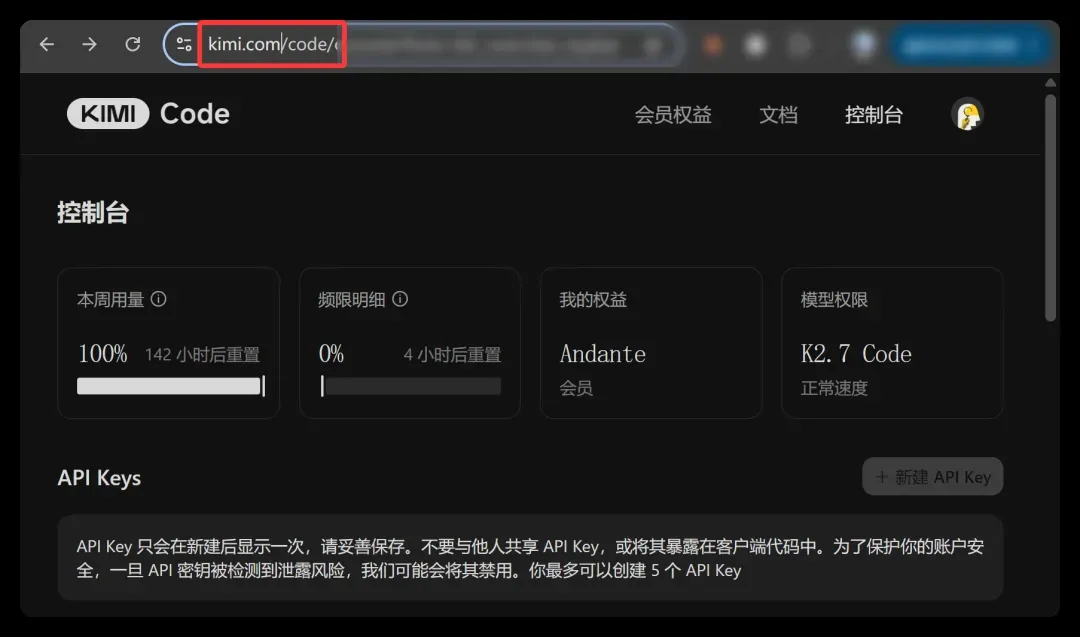1080x637 pixels.
Task: Show info icon next to 频限明细
Action: [x=400, y=299]
